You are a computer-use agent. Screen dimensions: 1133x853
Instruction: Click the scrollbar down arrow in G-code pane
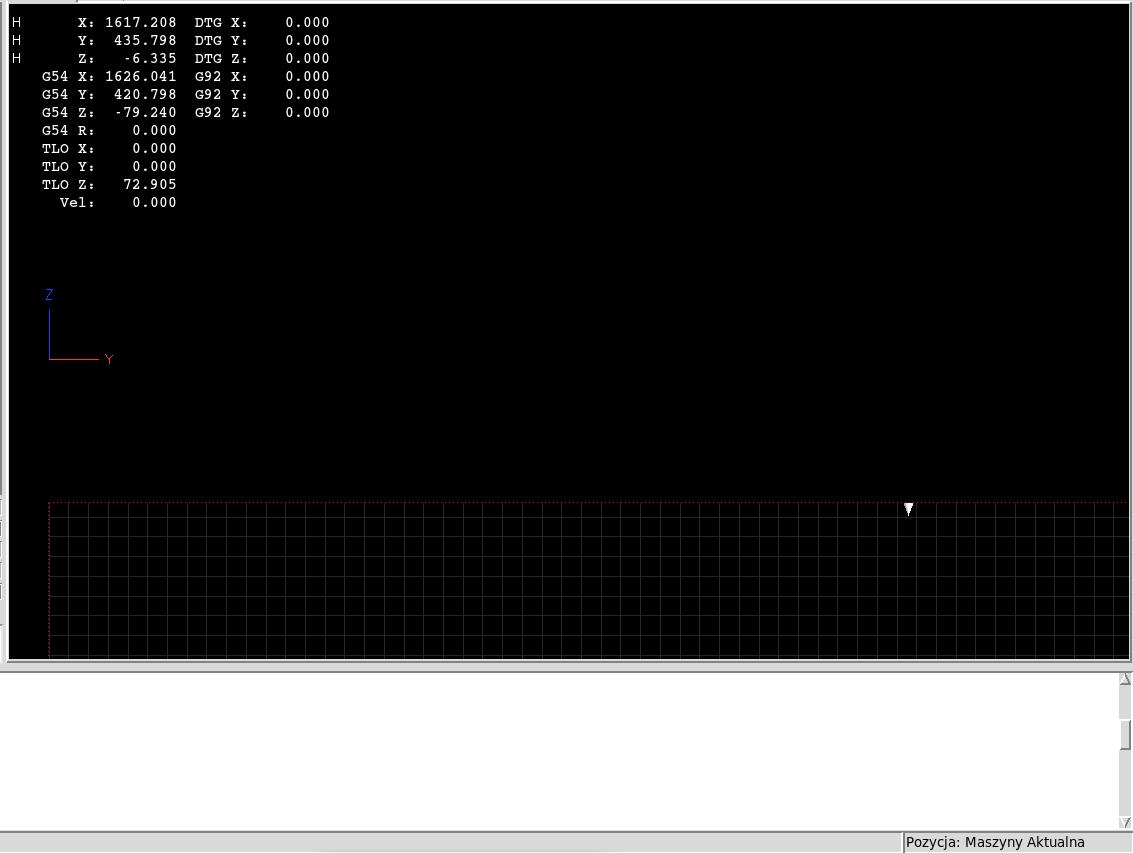coord(1125,823)
